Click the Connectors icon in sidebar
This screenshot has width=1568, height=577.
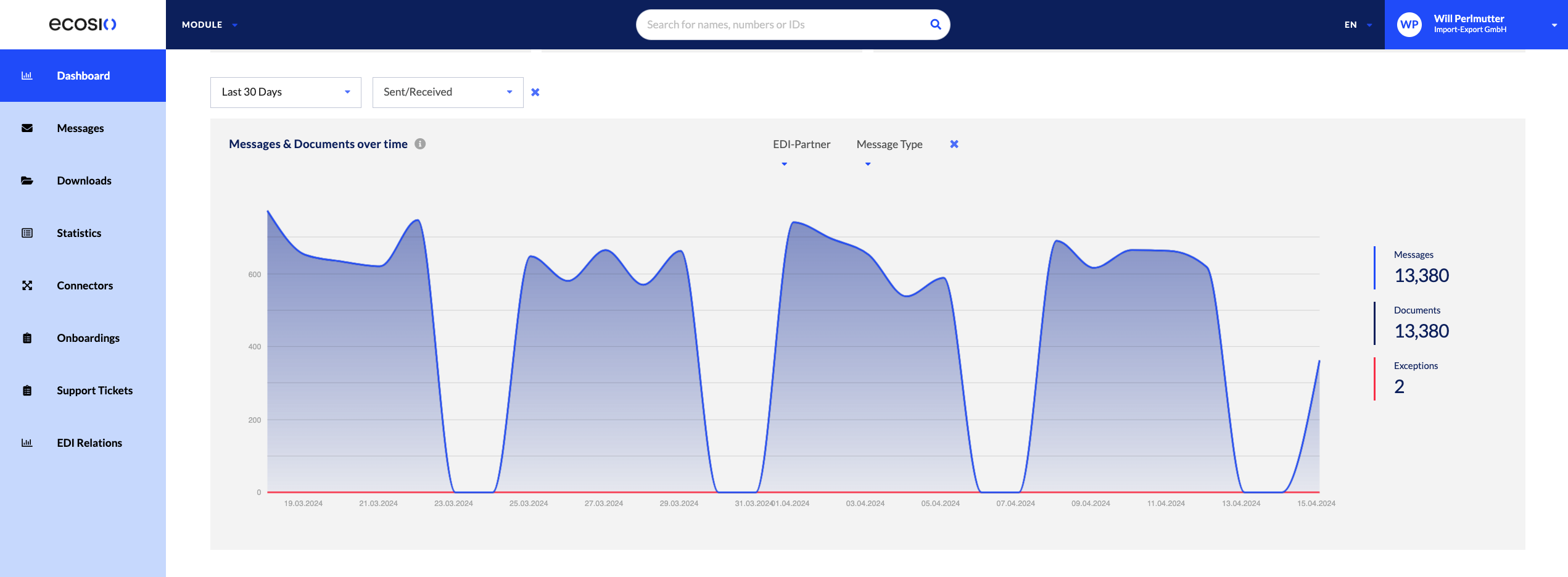pyautogui.click(x=27, y=286)
